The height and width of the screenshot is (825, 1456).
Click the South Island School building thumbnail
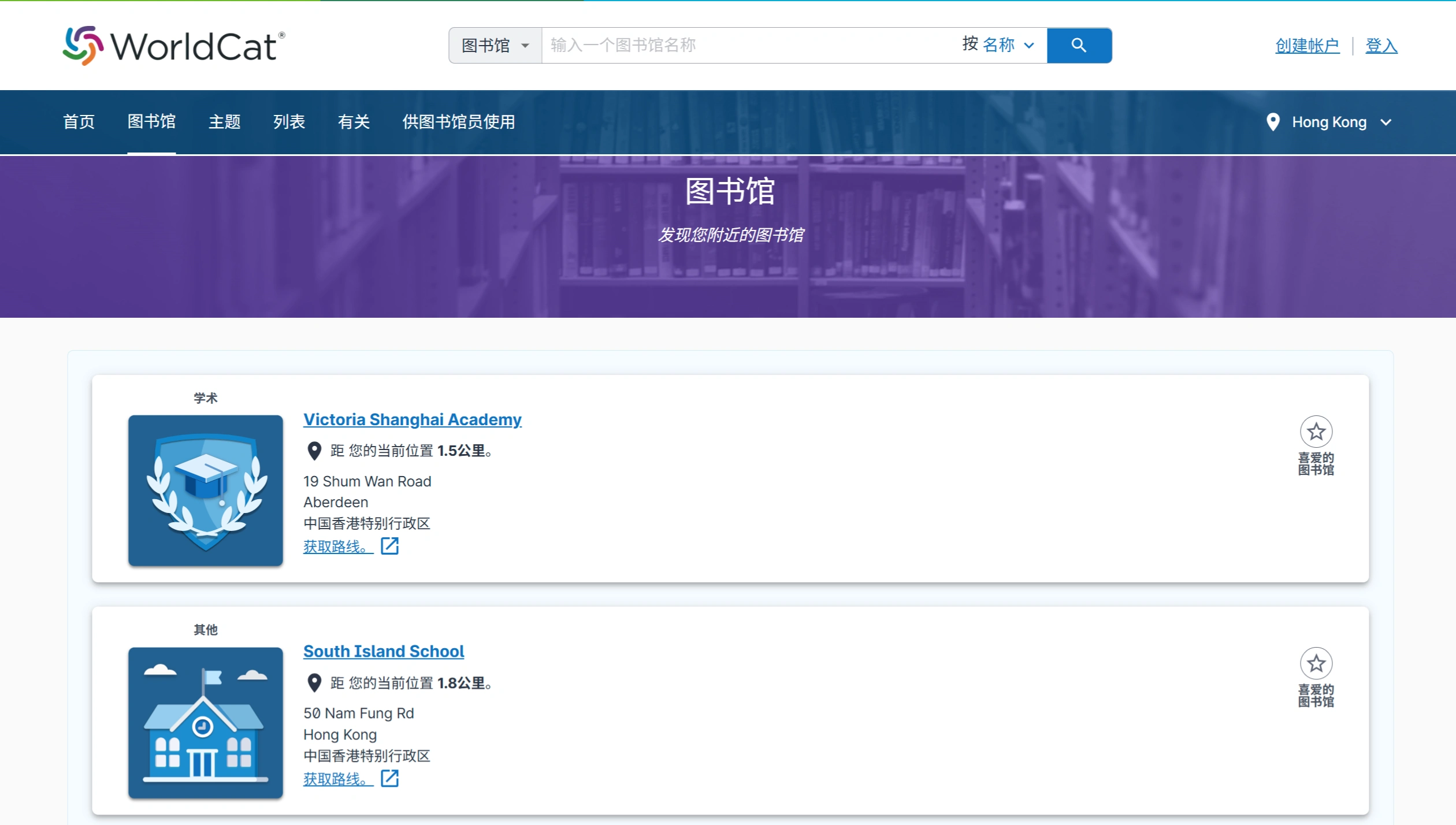coord(206,722)
